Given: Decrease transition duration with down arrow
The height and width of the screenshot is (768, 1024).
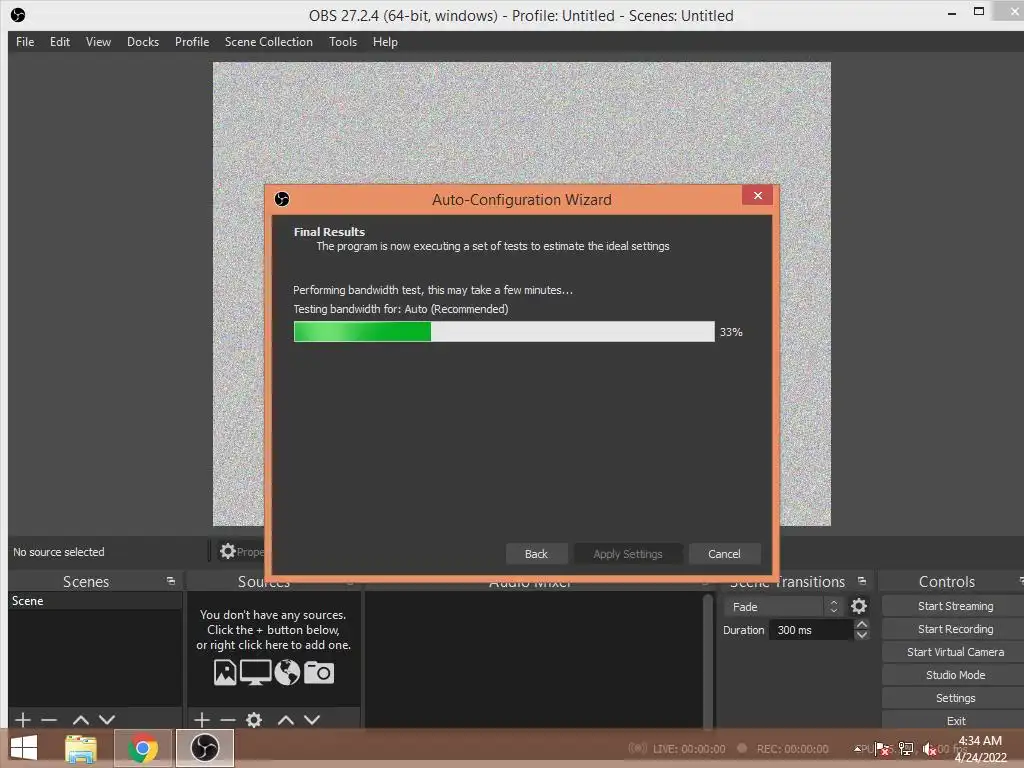Looking at the screenshot, I should pos(862,635).
